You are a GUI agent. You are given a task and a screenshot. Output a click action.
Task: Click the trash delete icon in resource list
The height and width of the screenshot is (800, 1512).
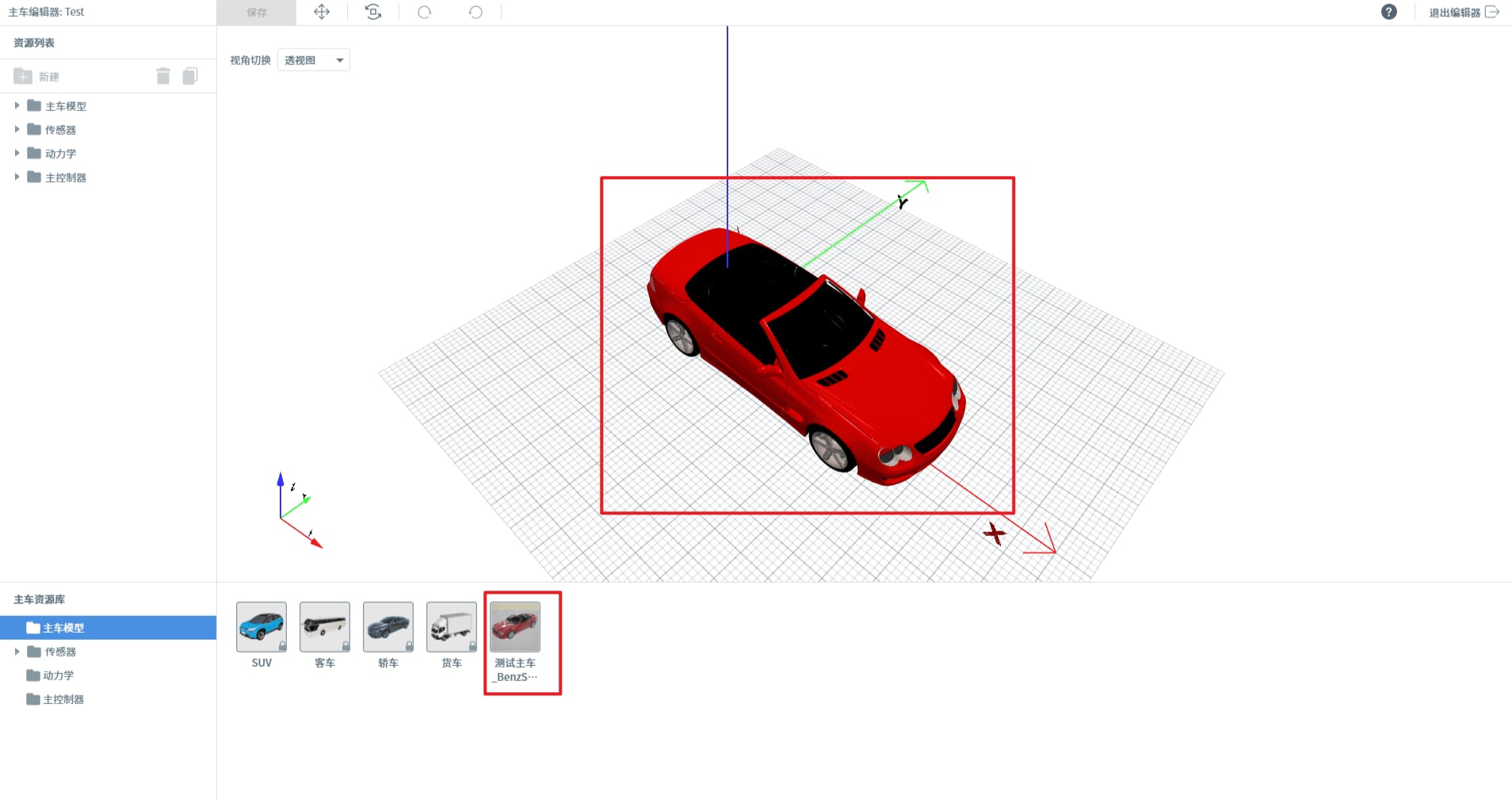click(x=163, y=76)
